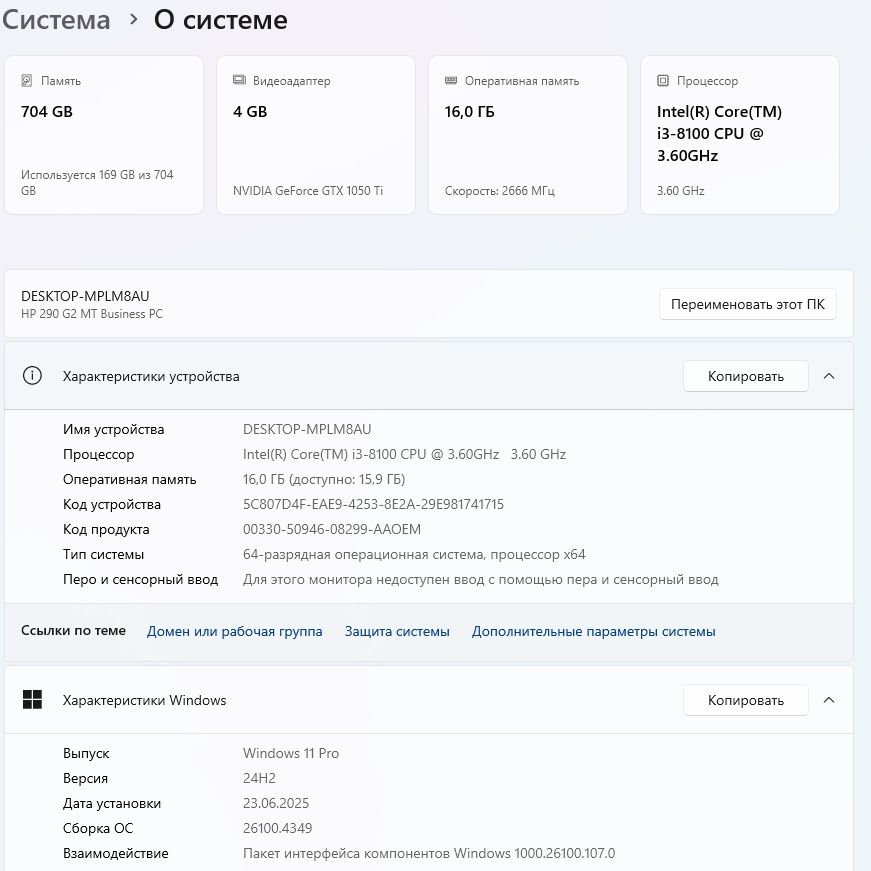The width and height of the screenshot is (871, 871).
Task: Click the pen and touch input value text
Action: tap(480, 579)
